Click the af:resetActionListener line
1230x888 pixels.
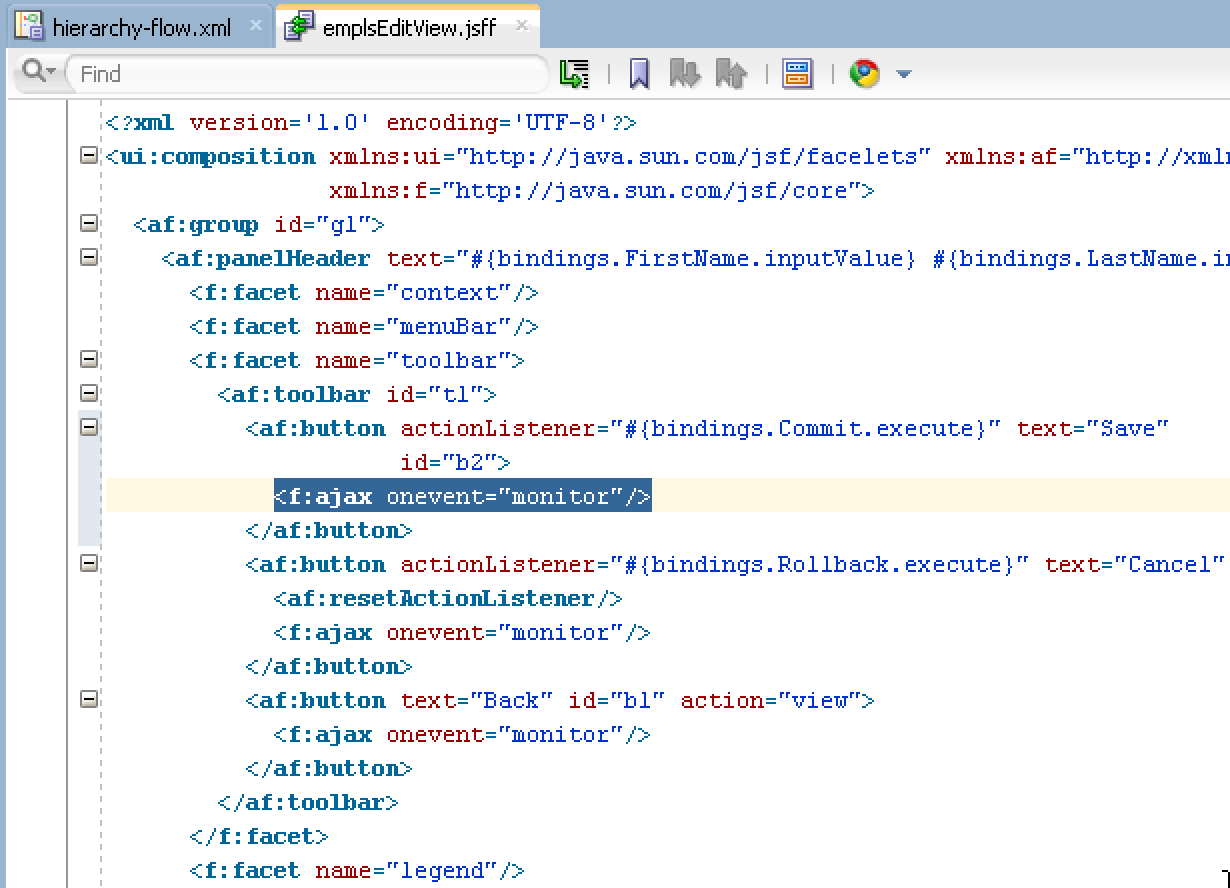tap(448, 599)
